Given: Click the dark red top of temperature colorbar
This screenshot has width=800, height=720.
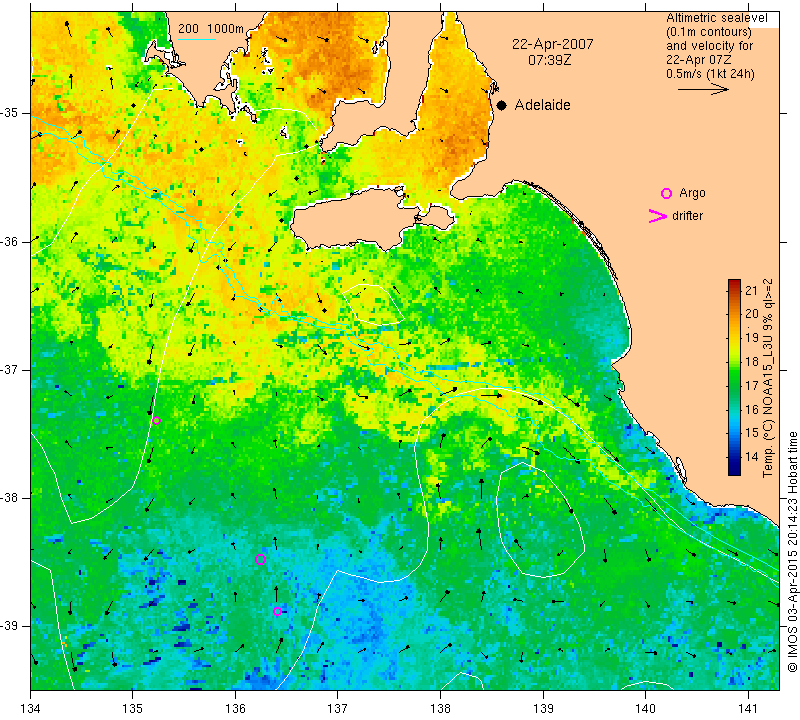Looking at the screenshot, I should coord(734,283).
